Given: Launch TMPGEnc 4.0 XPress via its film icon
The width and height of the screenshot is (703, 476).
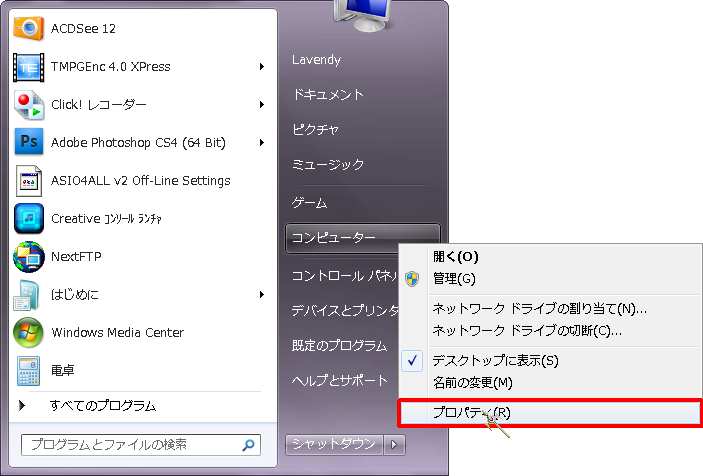Looking at the screenshot, I should (x=29, y=67).
